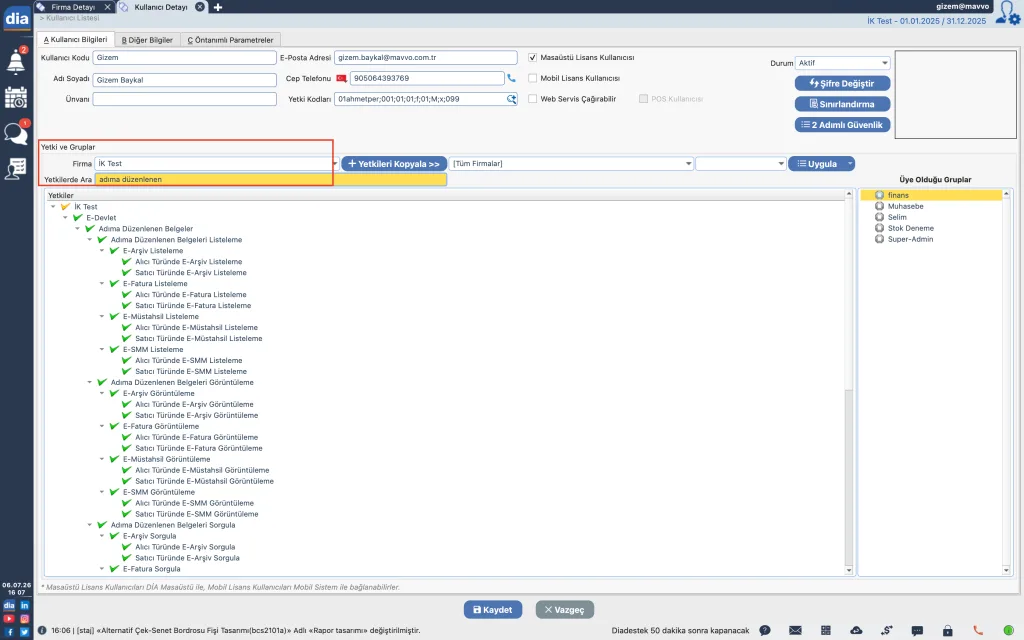This screenshot has width=1024, height=640.
Task: Collapse Adıma Düzenlenen Belgeleri Listeleme node
Action: 89,240
